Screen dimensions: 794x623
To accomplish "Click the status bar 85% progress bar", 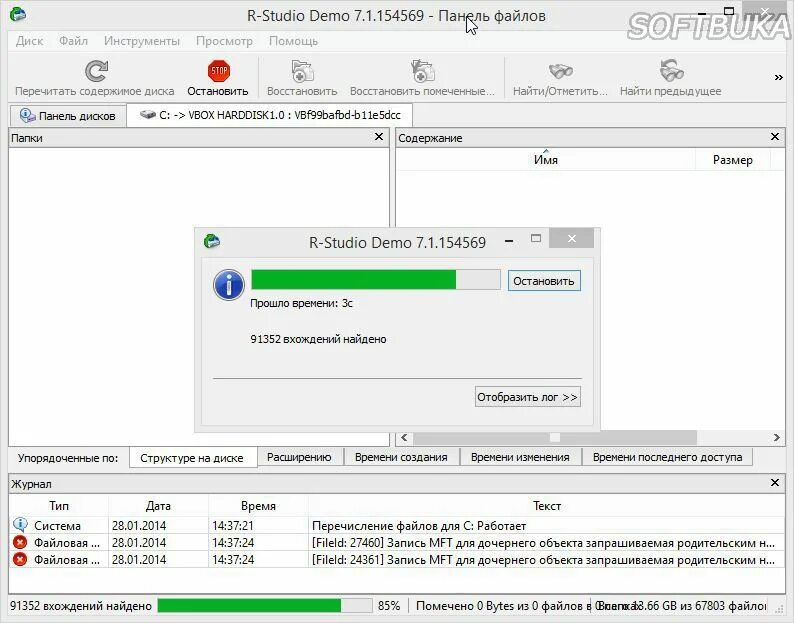I will [x=265, y=605].
